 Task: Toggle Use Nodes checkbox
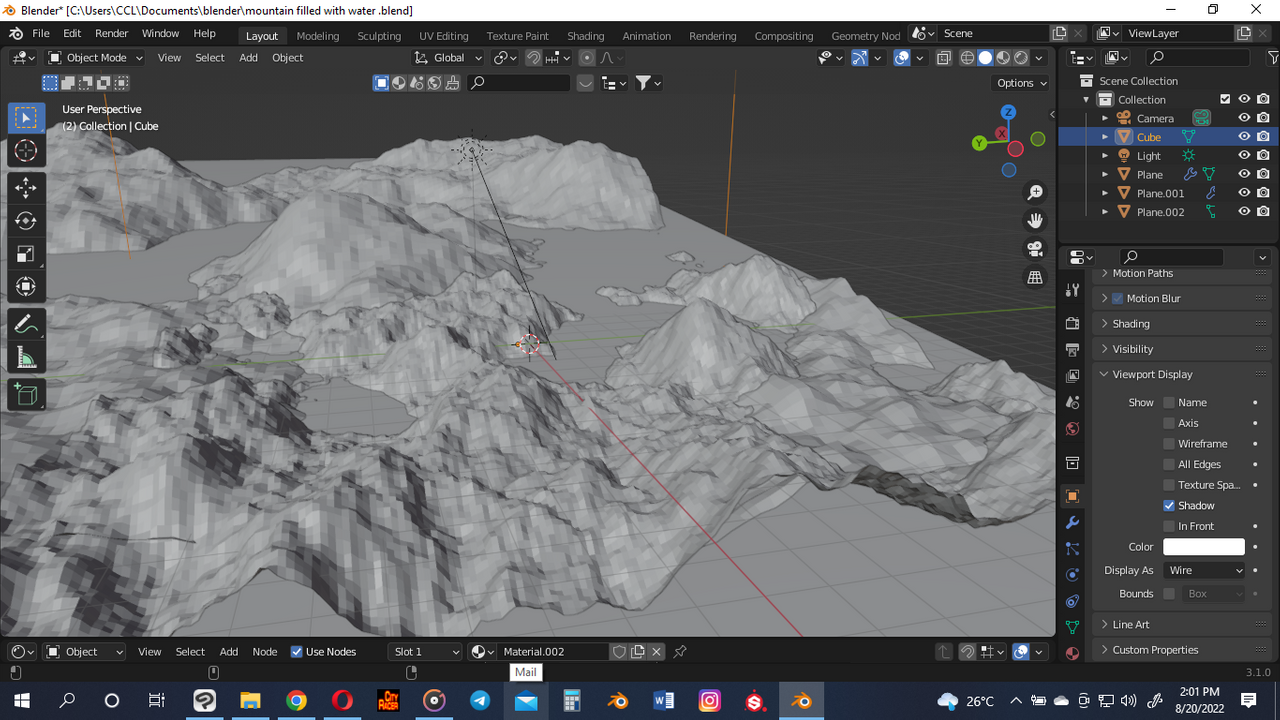pyautogui.click(x=296, y=652)
